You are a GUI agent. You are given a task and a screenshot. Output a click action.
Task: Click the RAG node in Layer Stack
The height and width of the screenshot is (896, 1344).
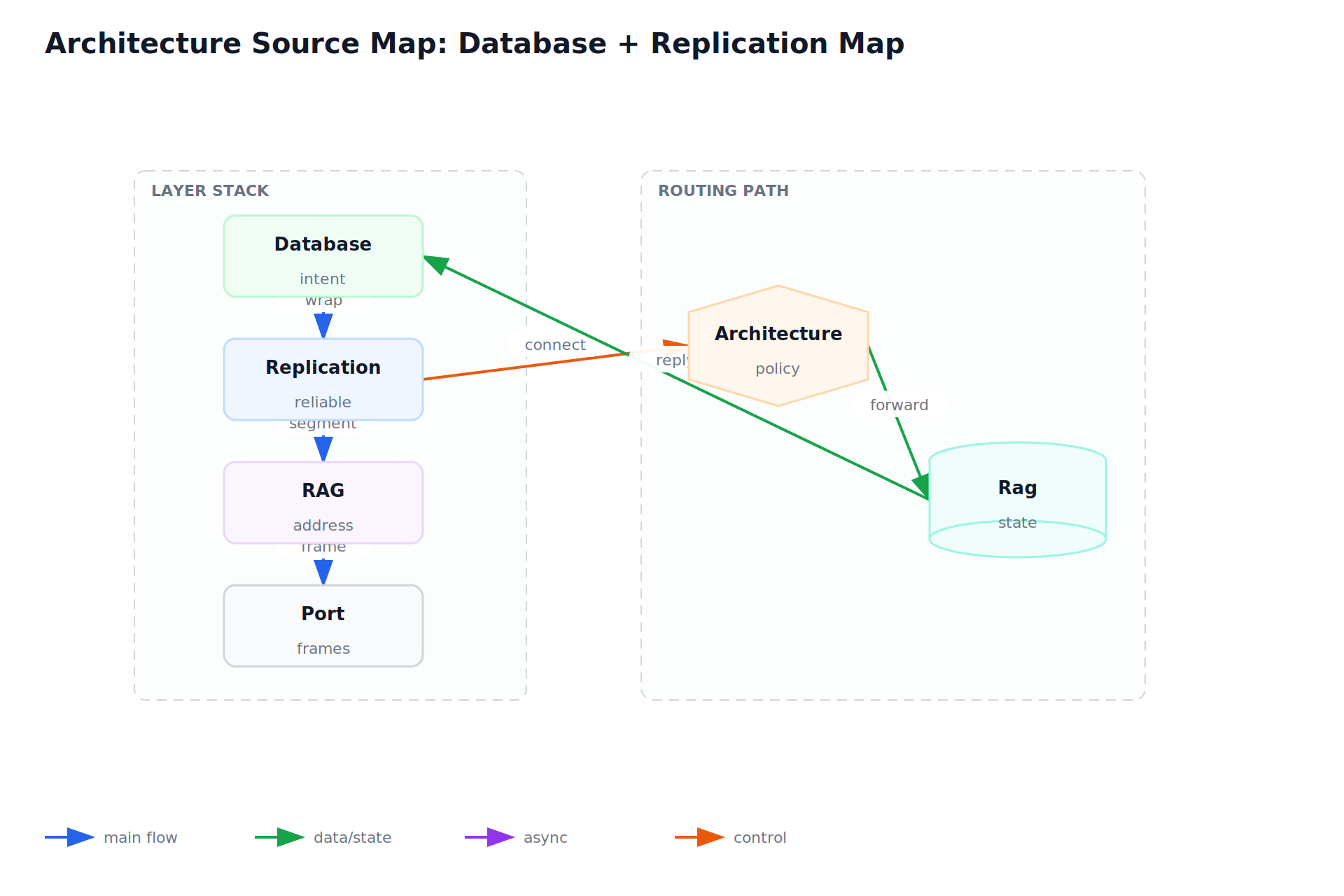coord(323,503)
